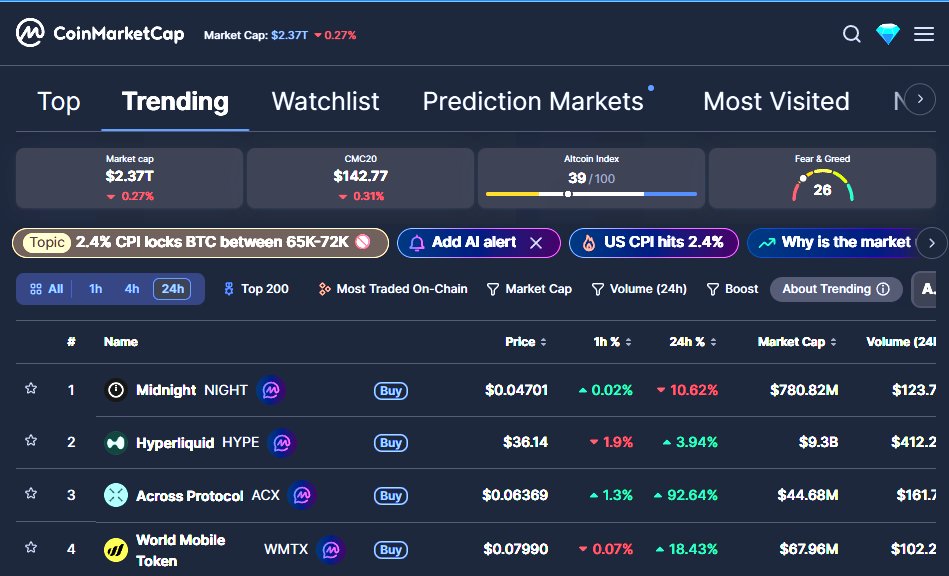Open the CMC20 $142.77 card
This screenshot has height=576, width=949.
(x=361, y=178)
